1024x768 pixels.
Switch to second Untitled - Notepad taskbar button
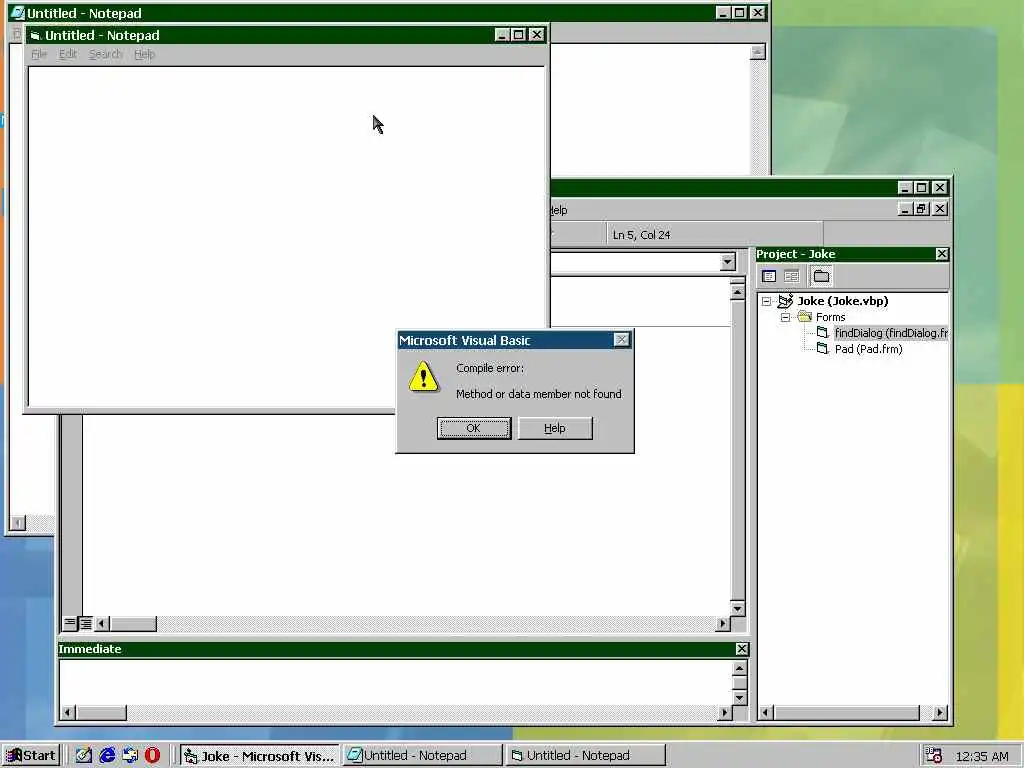coord(586,756)
